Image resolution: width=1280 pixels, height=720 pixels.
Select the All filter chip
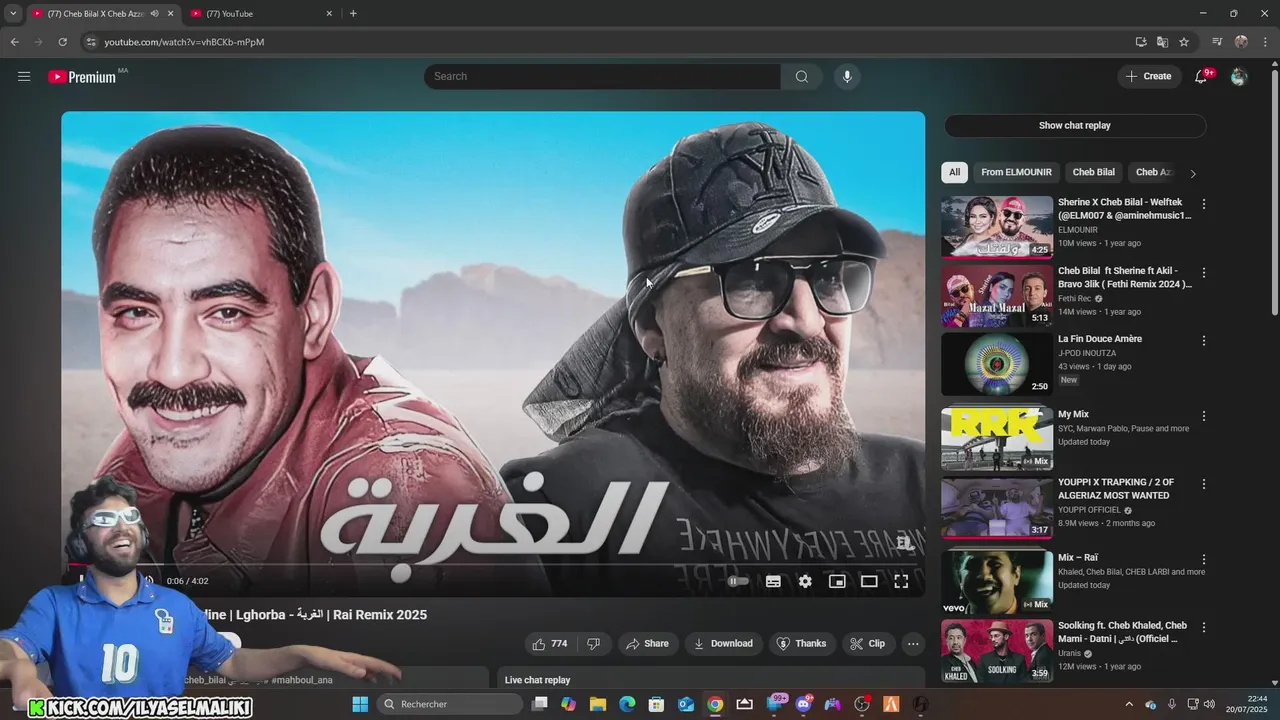(954, 172)
